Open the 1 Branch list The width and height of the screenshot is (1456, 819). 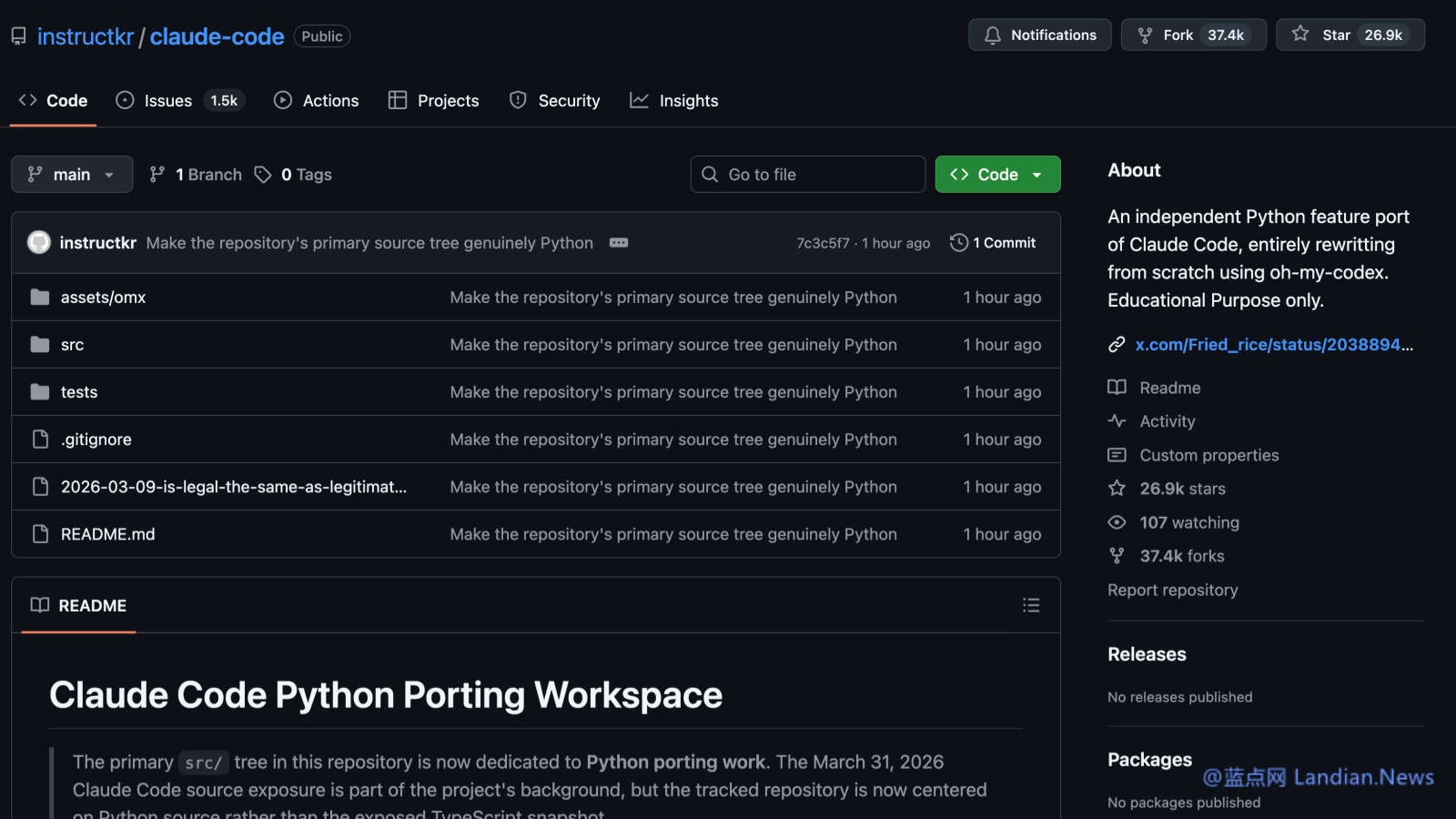[x=197, y=175]
